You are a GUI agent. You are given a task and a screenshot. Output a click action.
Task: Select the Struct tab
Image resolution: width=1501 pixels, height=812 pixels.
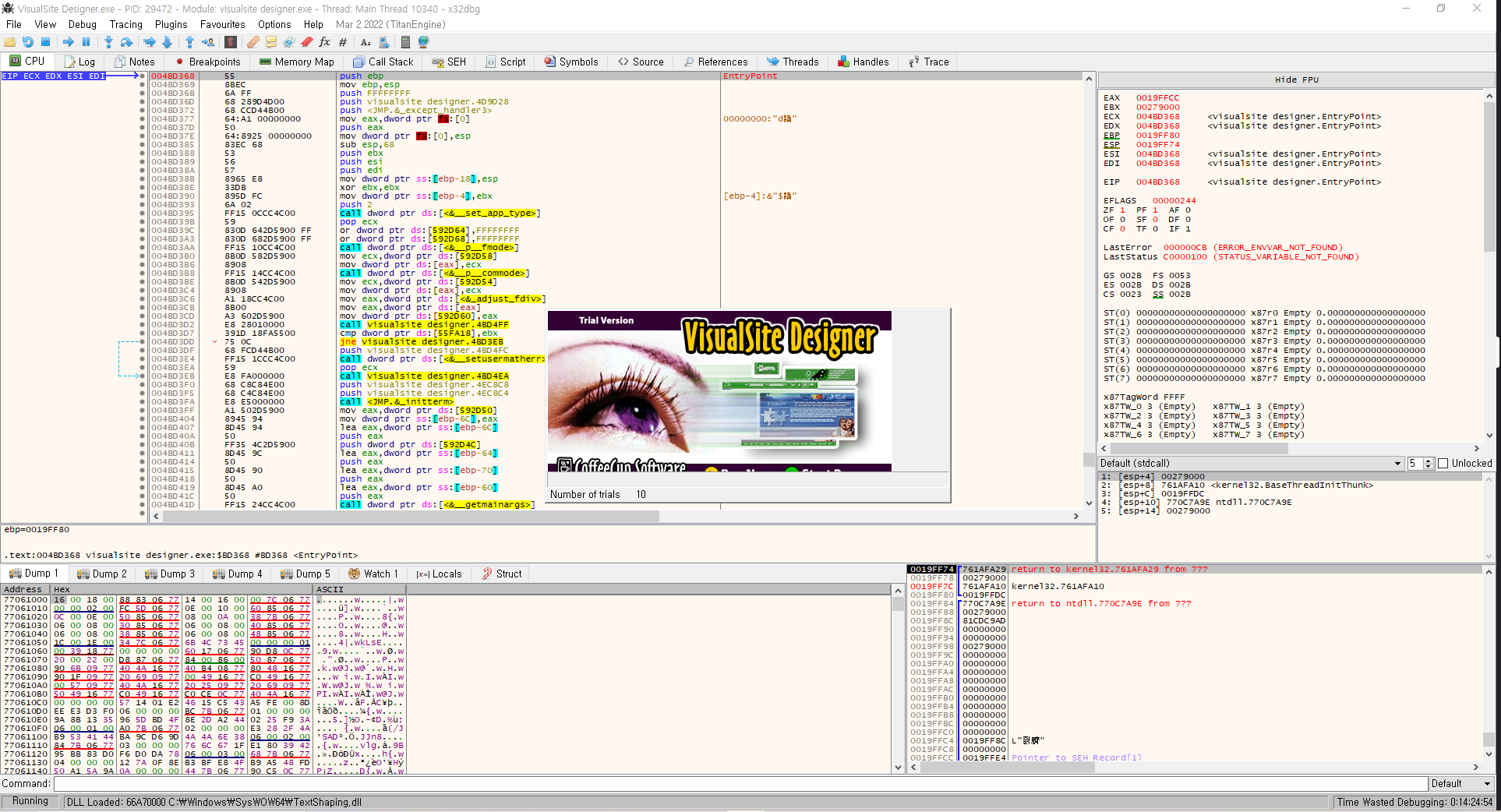click(502, 574)
